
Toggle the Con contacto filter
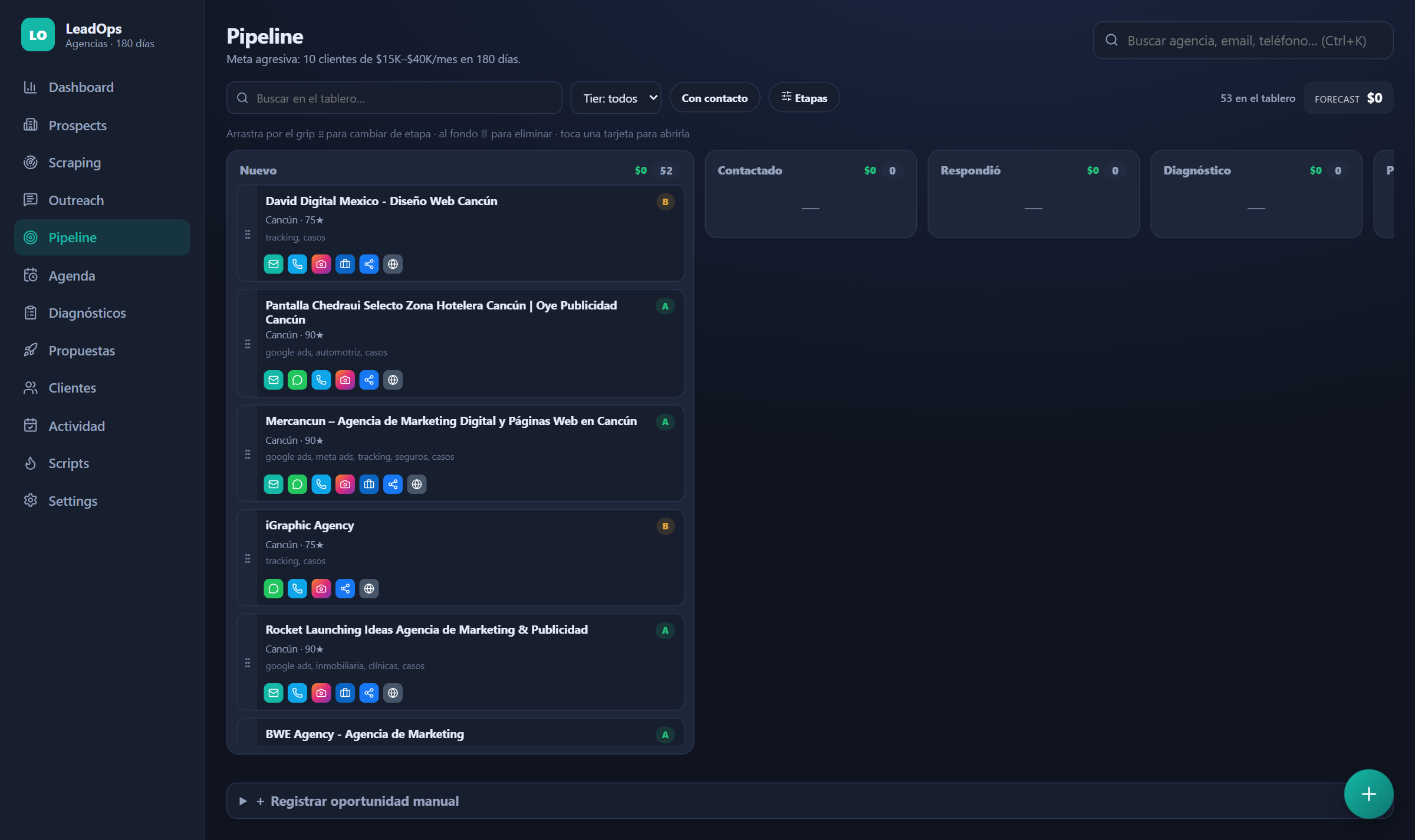click(715, 98)
